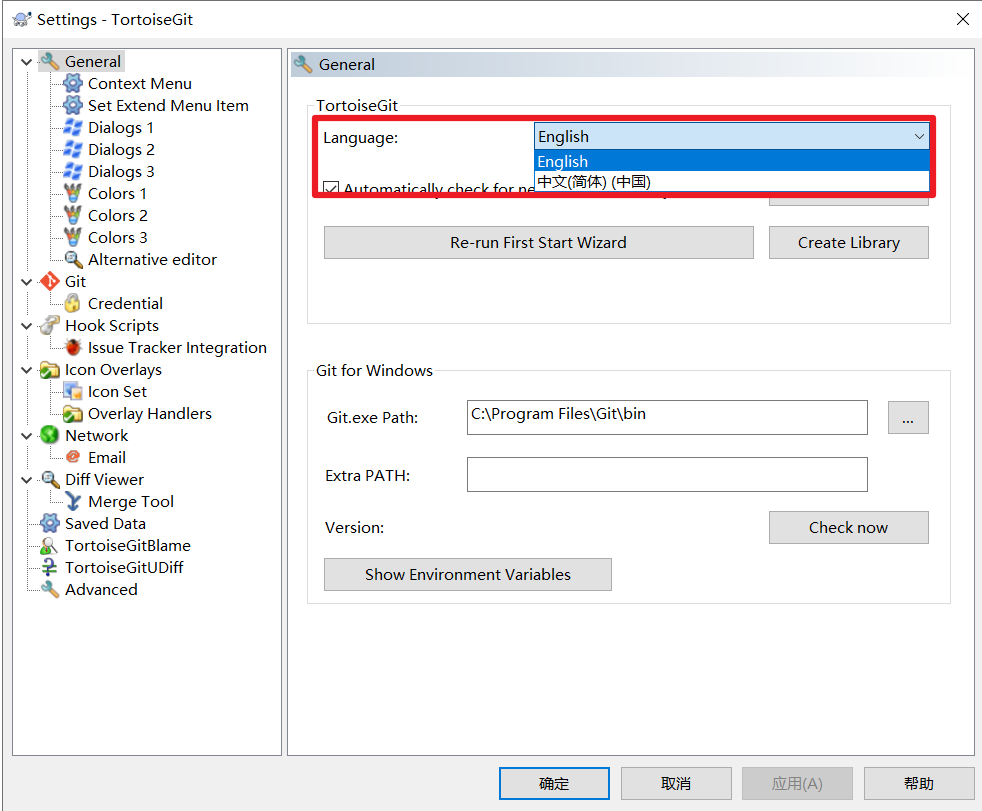
Task: Click the Alternative editor magnifier icon
Action: point(73,259)
